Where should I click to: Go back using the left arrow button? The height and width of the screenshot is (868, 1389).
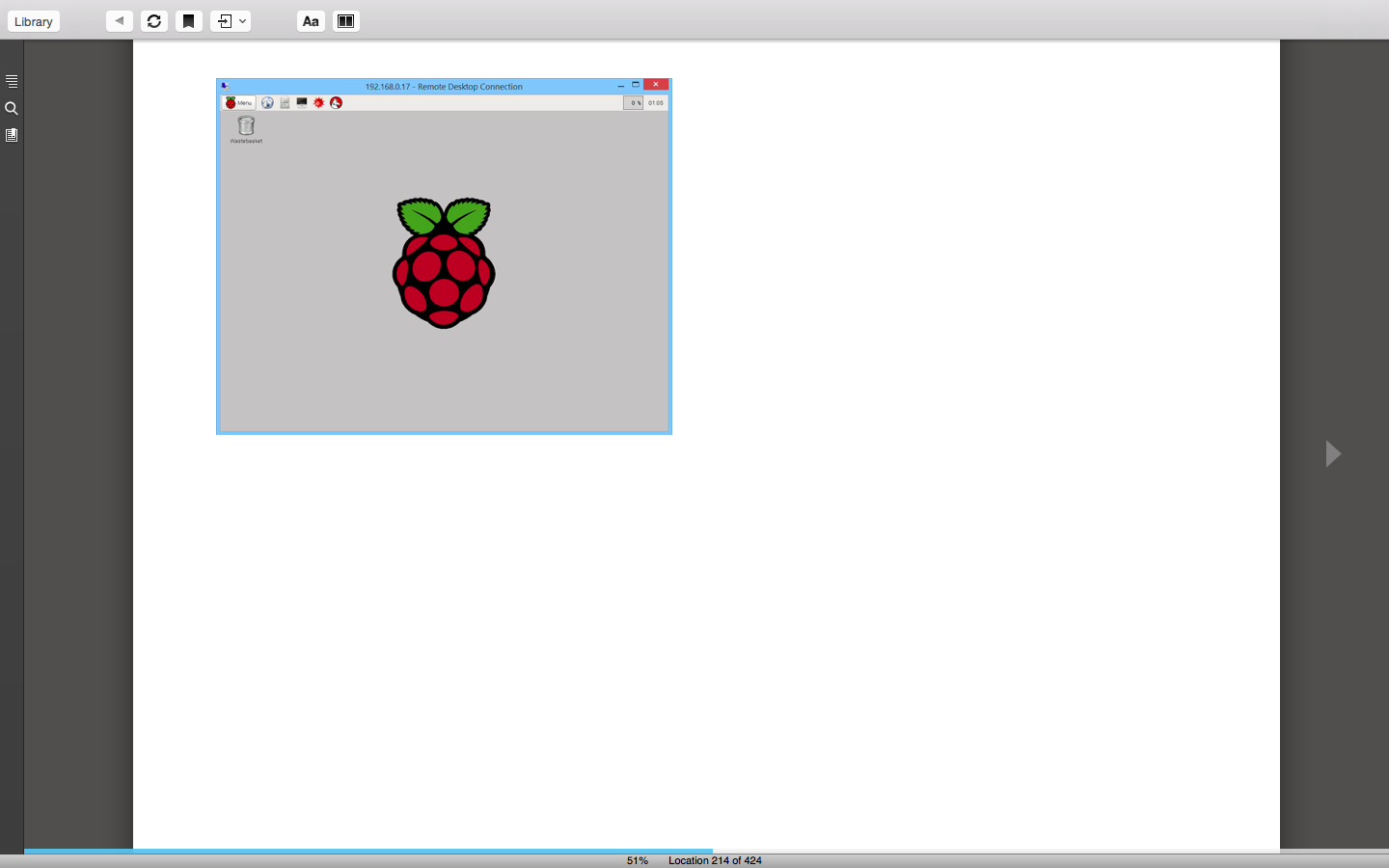(x=120, y=21)
